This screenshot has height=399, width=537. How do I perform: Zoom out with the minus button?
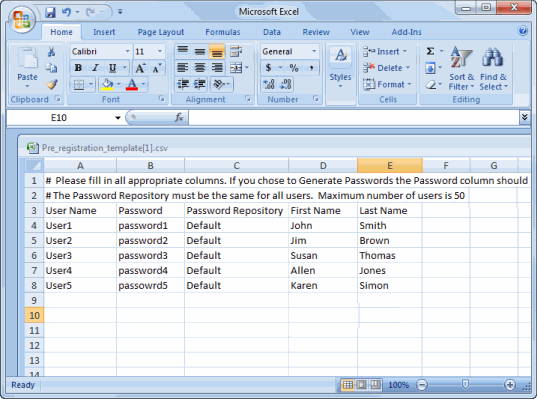coord(422,385)
